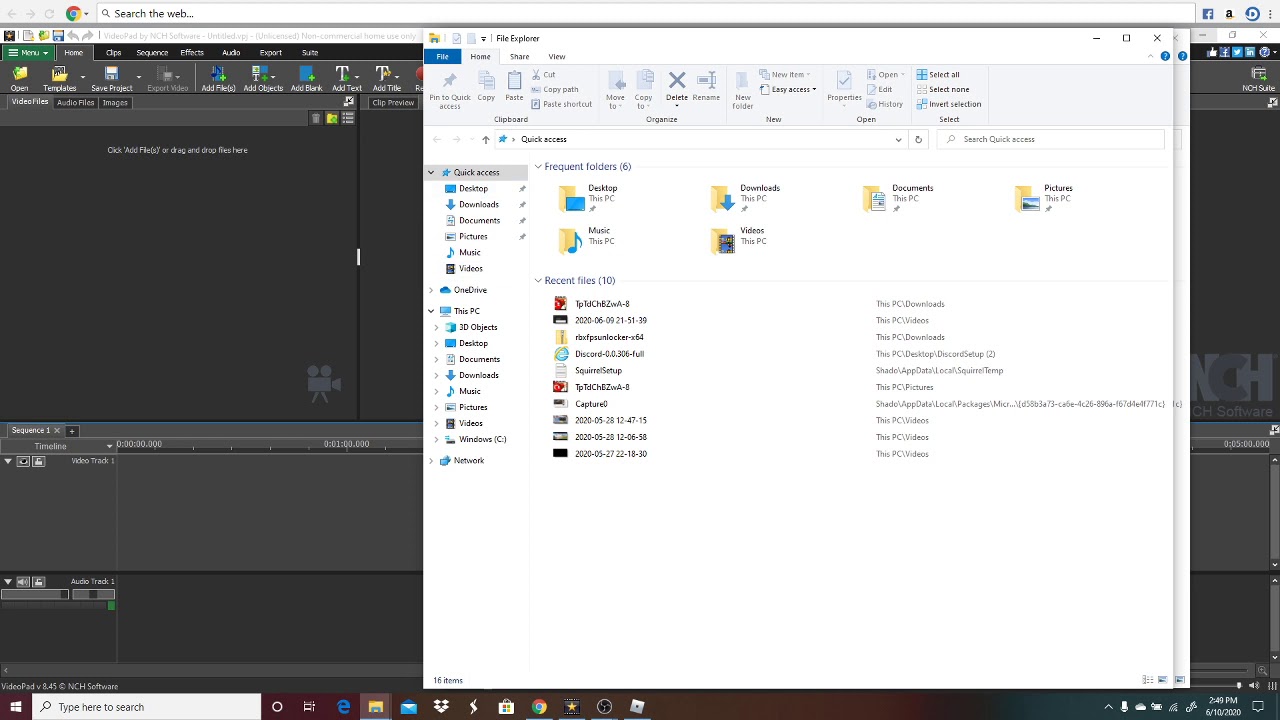Viewport: 1280px width, 720px height.
Task: Open Easy access dropdown in ribbon
Action: coord(788,89)
